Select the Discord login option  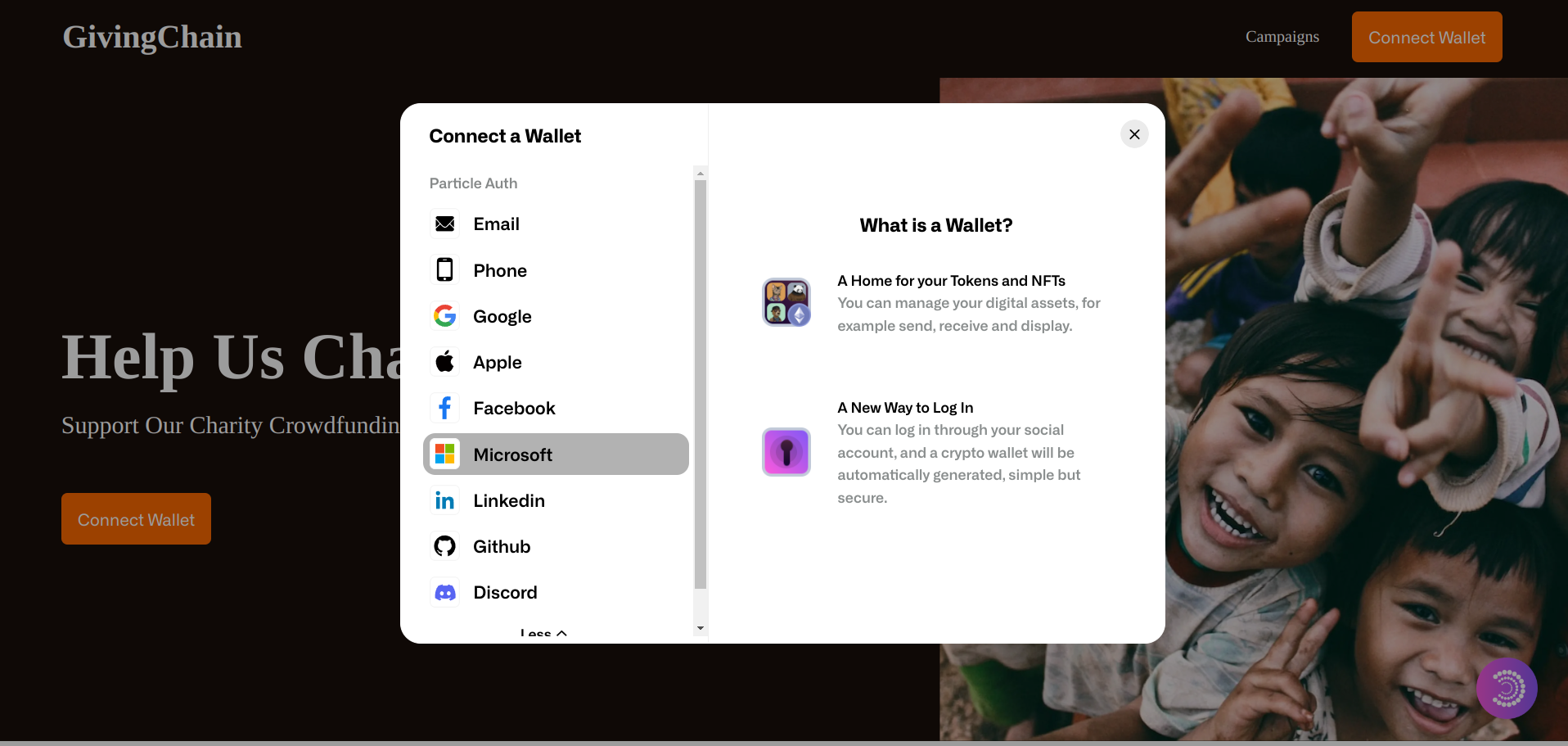pyautogui.click(x=556, y=592)
